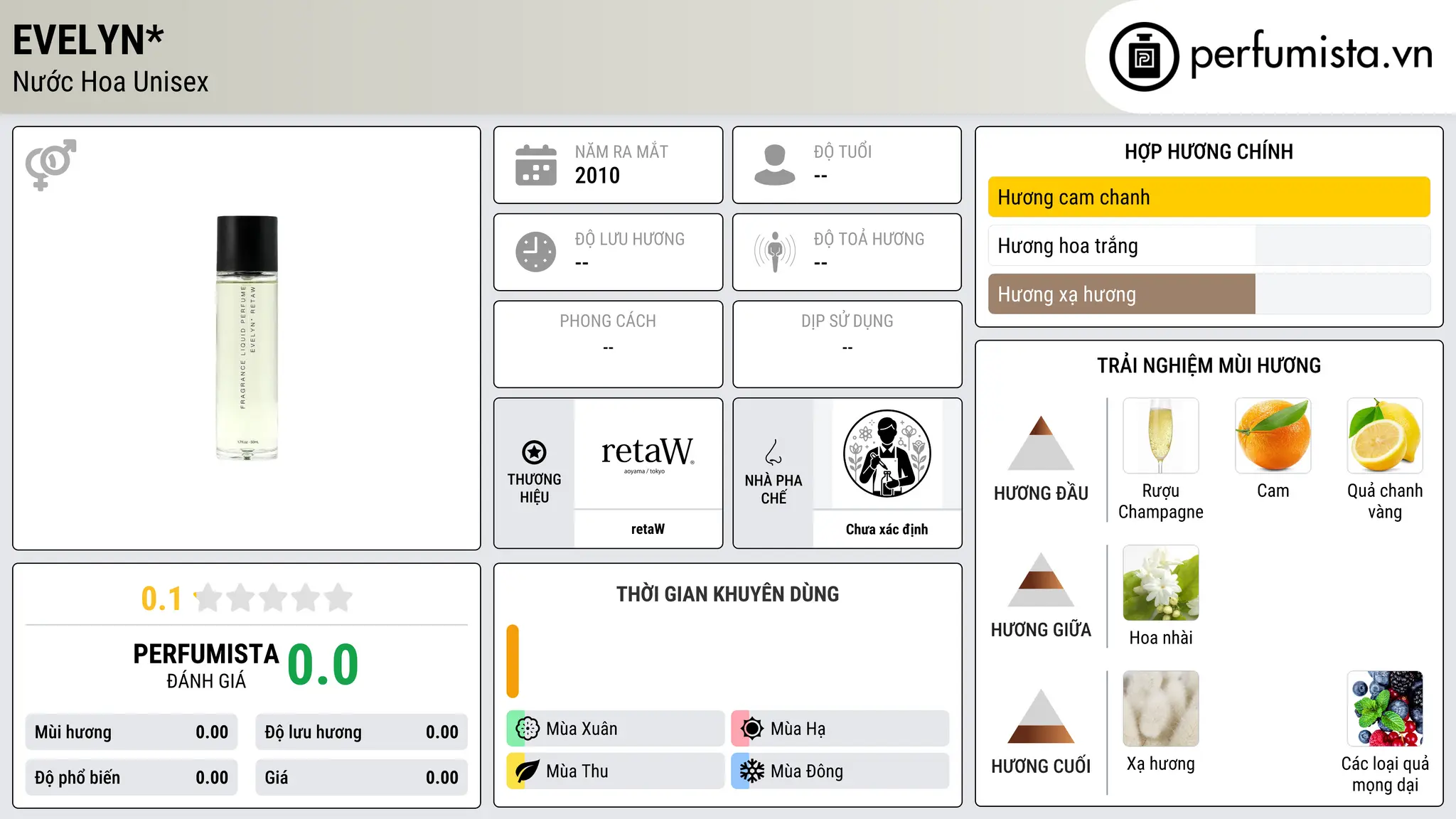Viewport: 1456px width, 819px height.
Task: Click the flower icon for Mùa Xuân
Action: click(527, 729)
